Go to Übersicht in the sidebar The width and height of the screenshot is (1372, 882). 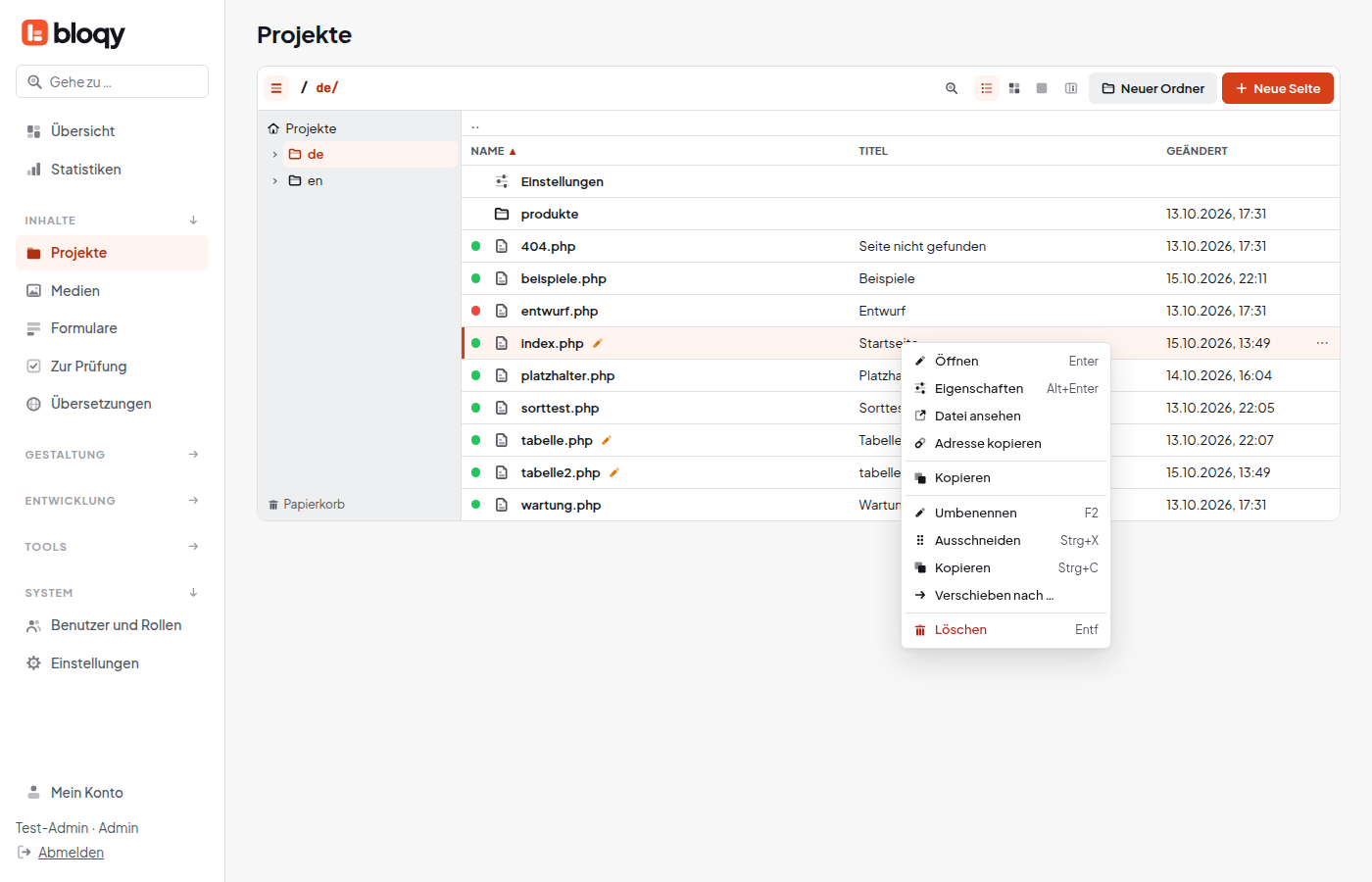[112, 131]
